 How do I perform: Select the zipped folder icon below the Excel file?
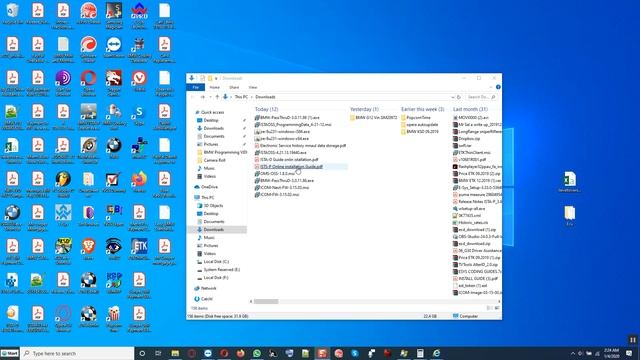[569, 216]
